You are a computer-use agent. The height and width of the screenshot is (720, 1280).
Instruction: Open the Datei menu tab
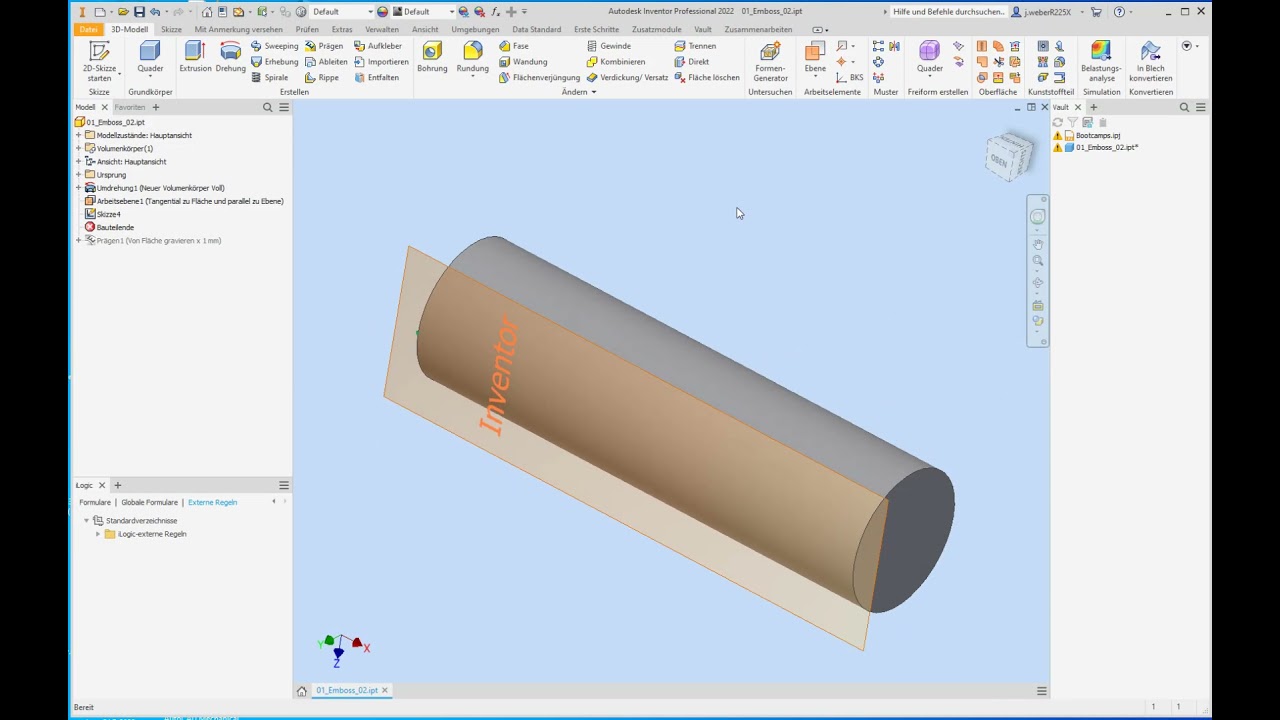(x=89, y=29)
